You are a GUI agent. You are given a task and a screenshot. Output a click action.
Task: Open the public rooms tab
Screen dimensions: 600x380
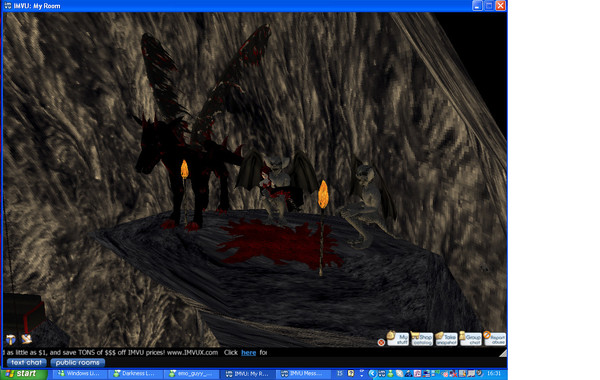tap(78, 362)
